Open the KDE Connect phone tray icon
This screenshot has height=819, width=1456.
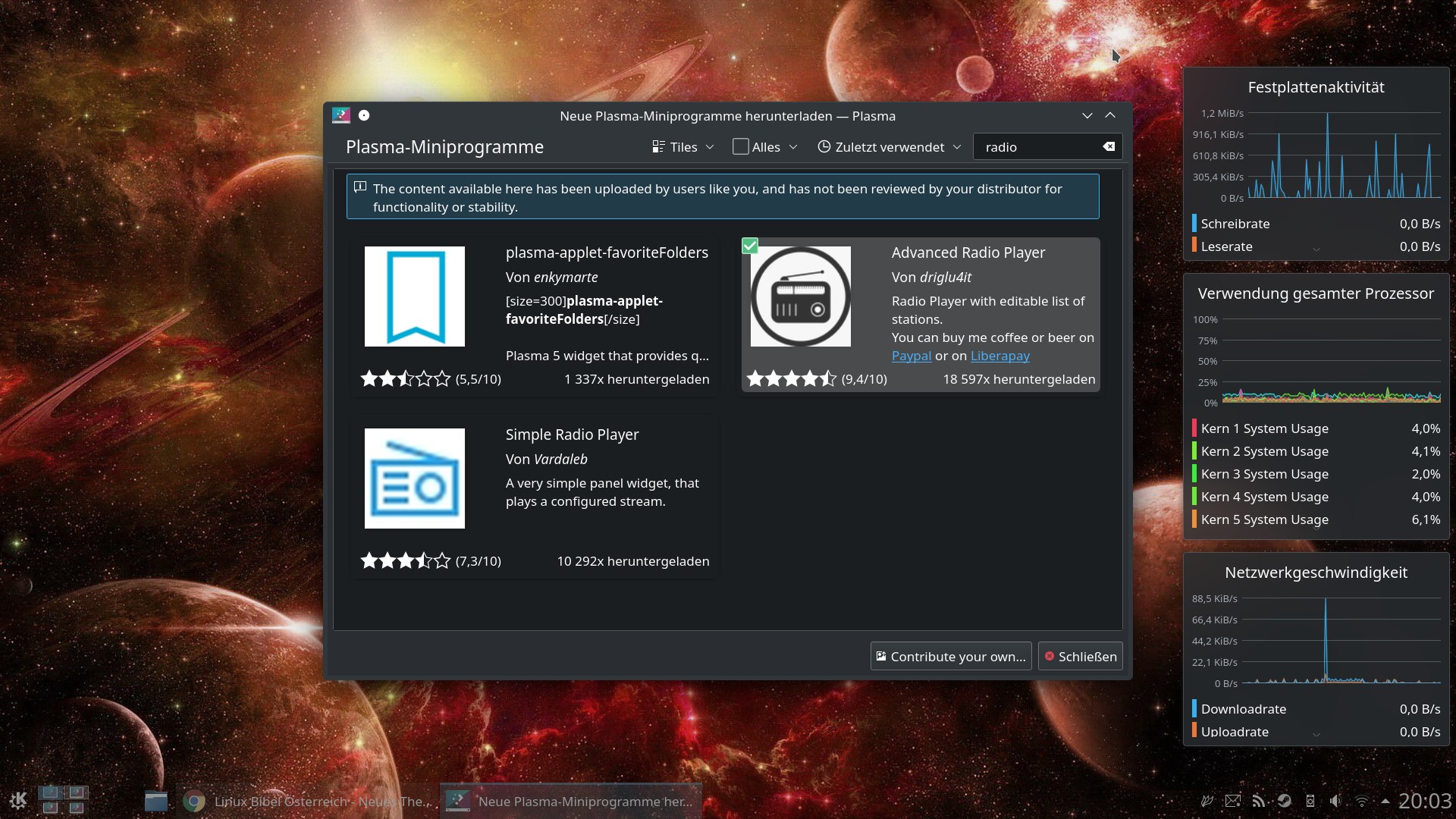point(1310,801)
